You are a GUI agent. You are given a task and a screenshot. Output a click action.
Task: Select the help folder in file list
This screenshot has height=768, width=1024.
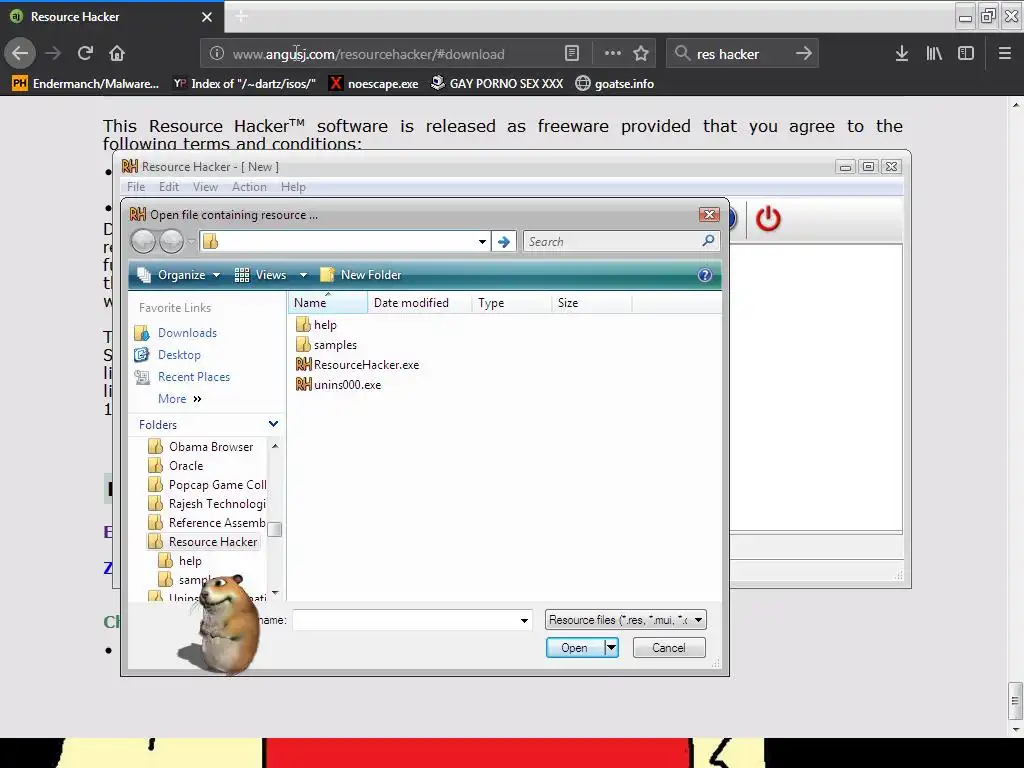pos(317,325)
